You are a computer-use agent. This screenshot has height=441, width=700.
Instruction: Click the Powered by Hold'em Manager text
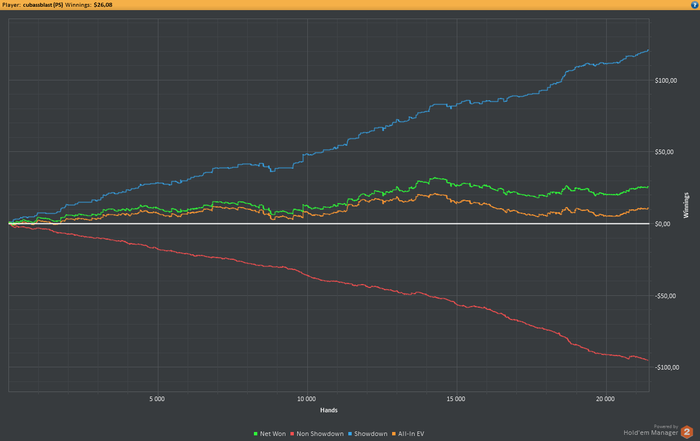coord(651,430)
